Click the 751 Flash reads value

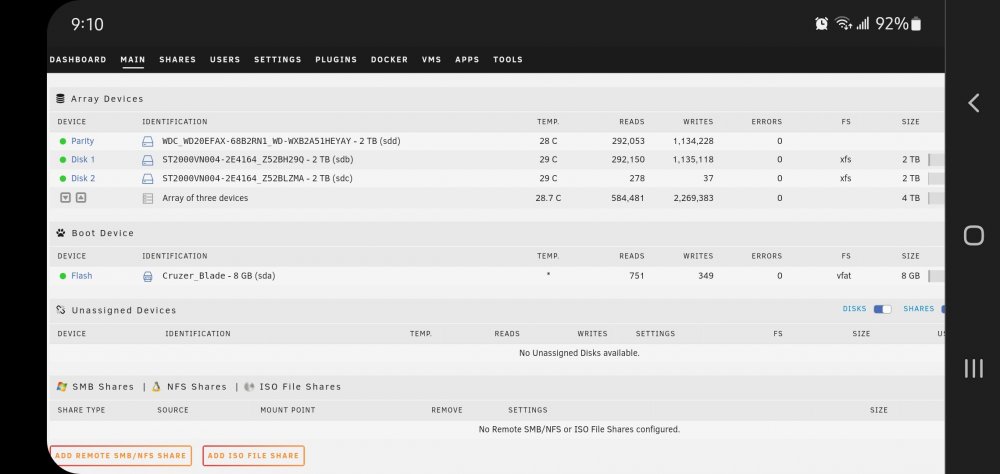point(636,276)
